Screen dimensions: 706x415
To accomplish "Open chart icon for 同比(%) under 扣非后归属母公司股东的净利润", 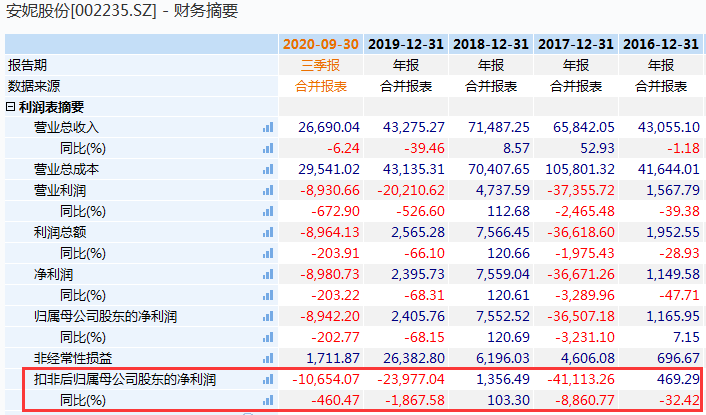I will [x=268, y=401].
